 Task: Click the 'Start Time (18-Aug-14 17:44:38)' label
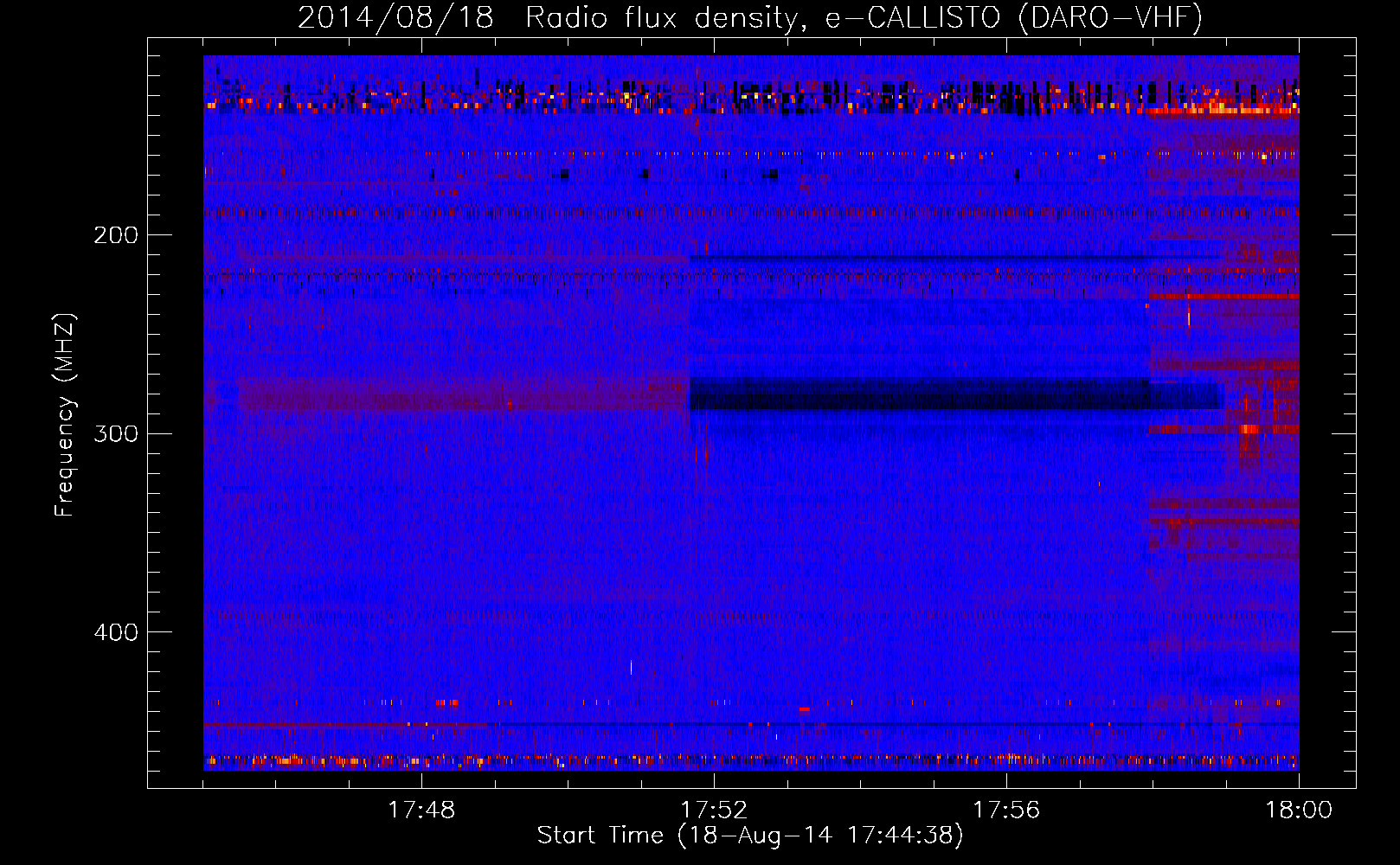point(750,836)
